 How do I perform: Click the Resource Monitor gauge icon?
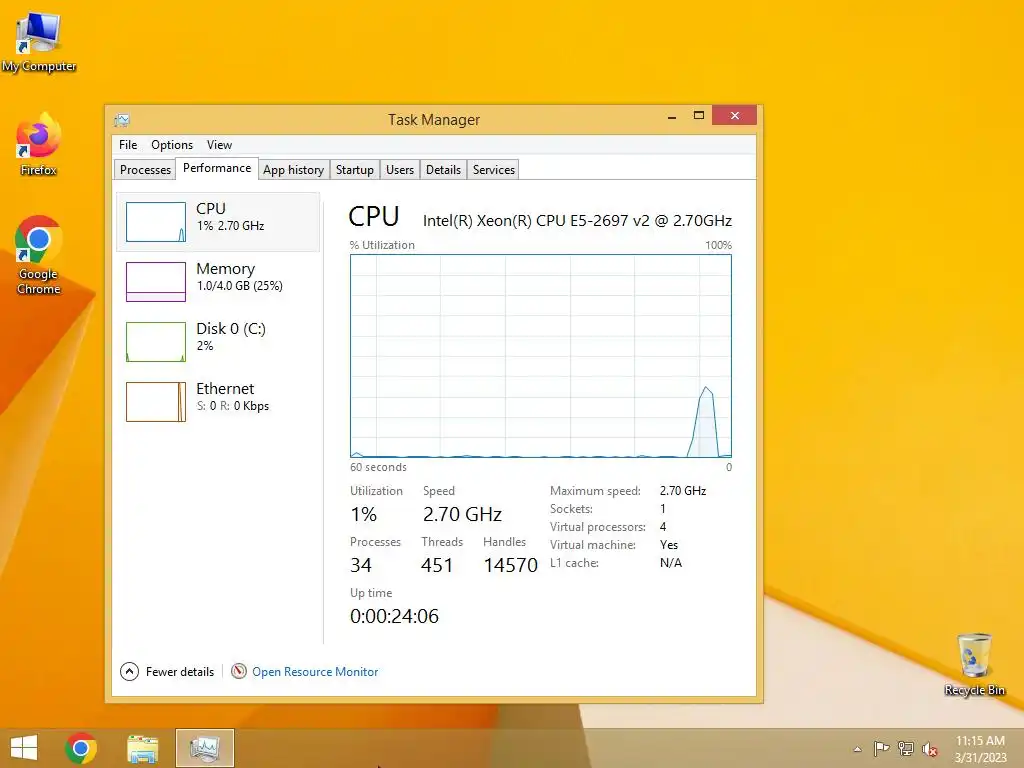[239, 671]
